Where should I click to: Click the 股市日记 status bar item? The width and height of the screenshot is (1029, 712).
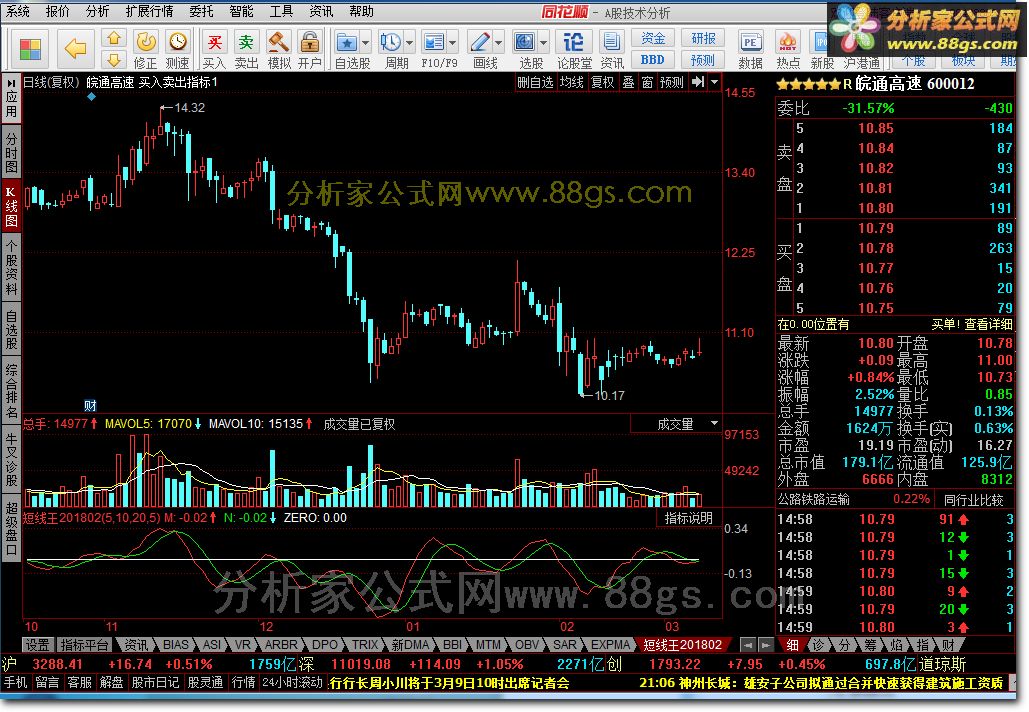tap(156, 682)
